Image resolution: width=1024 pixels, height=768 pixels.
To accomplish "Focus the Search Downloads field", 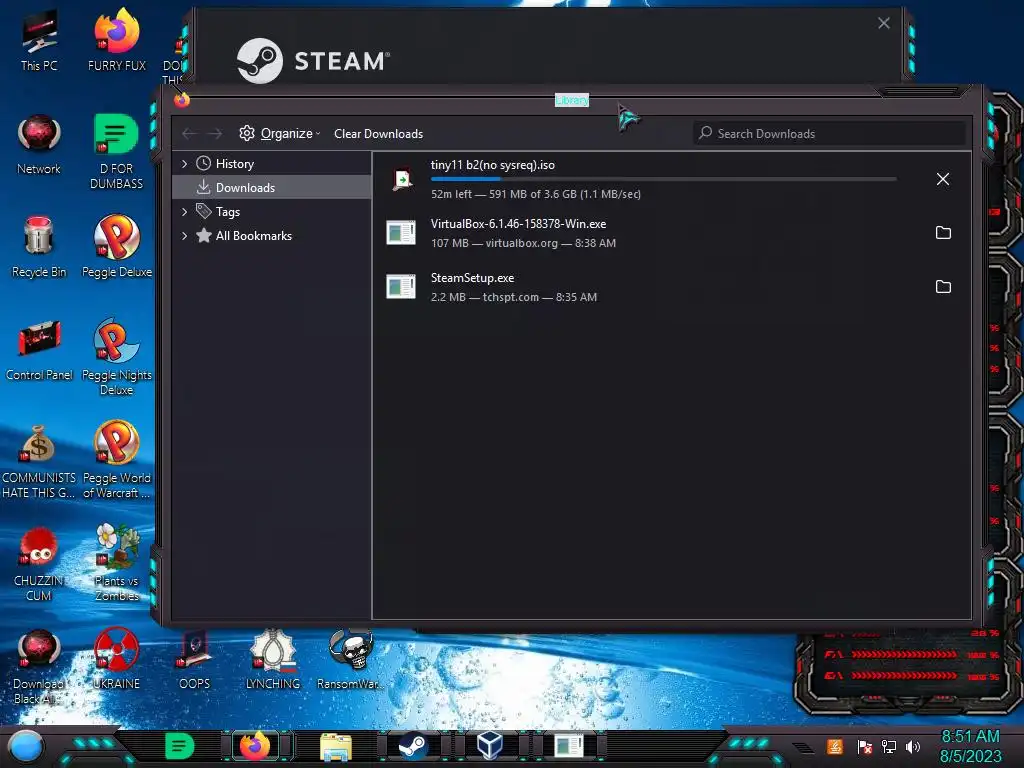I will 829,133.
